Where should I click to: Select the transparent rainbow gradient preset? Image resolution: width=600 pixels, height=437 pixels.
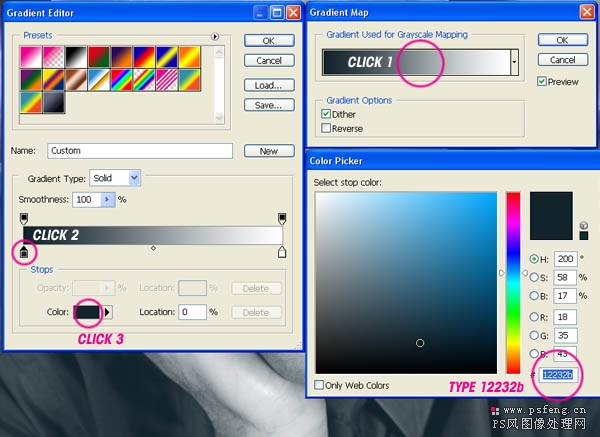click(144, 80)
